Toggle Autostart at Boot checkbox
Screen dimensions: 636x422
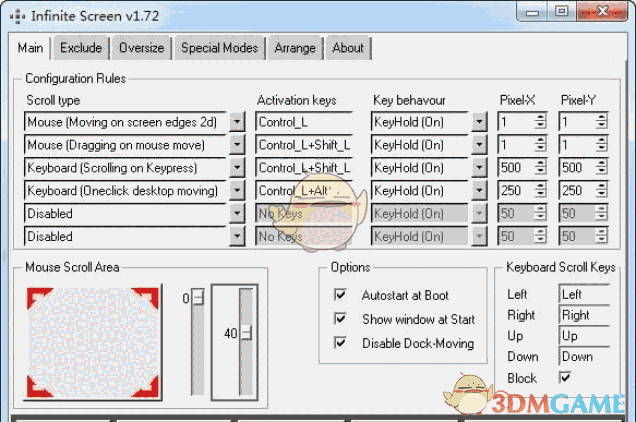tap(341, 295)
